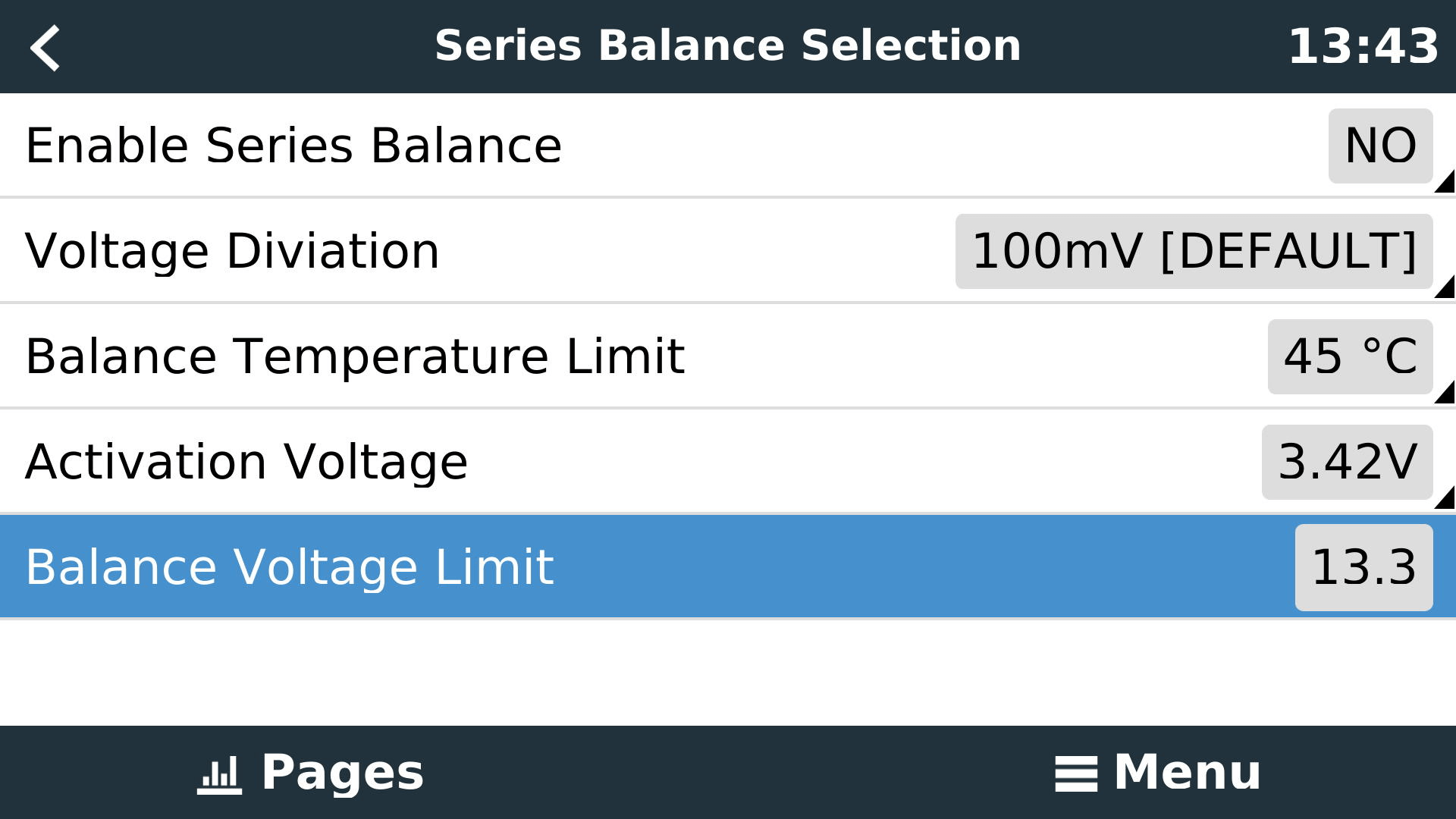This screenshot has width=1456, height=819.
Task: Open the Activation Voltage value picker
Action: pos(1347,461)
